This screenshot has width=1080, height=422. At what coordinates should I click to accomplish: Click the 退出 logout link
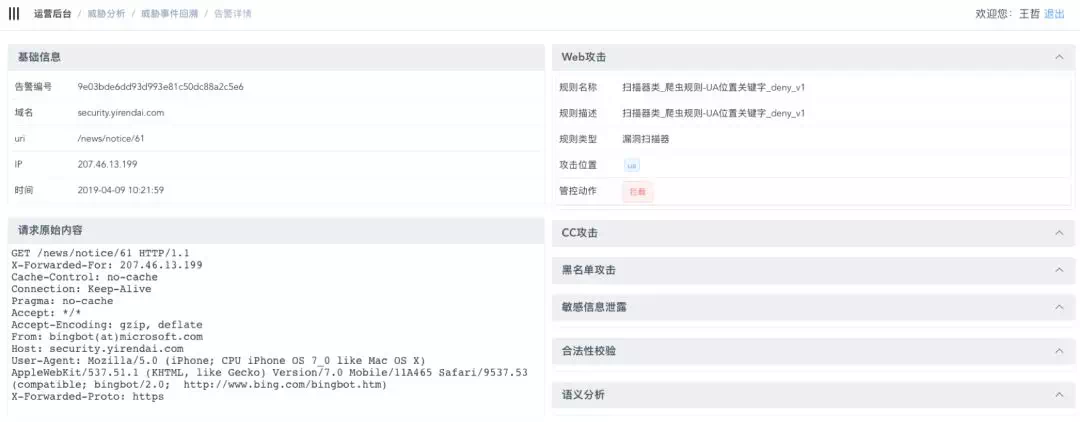pos(1054,14)
